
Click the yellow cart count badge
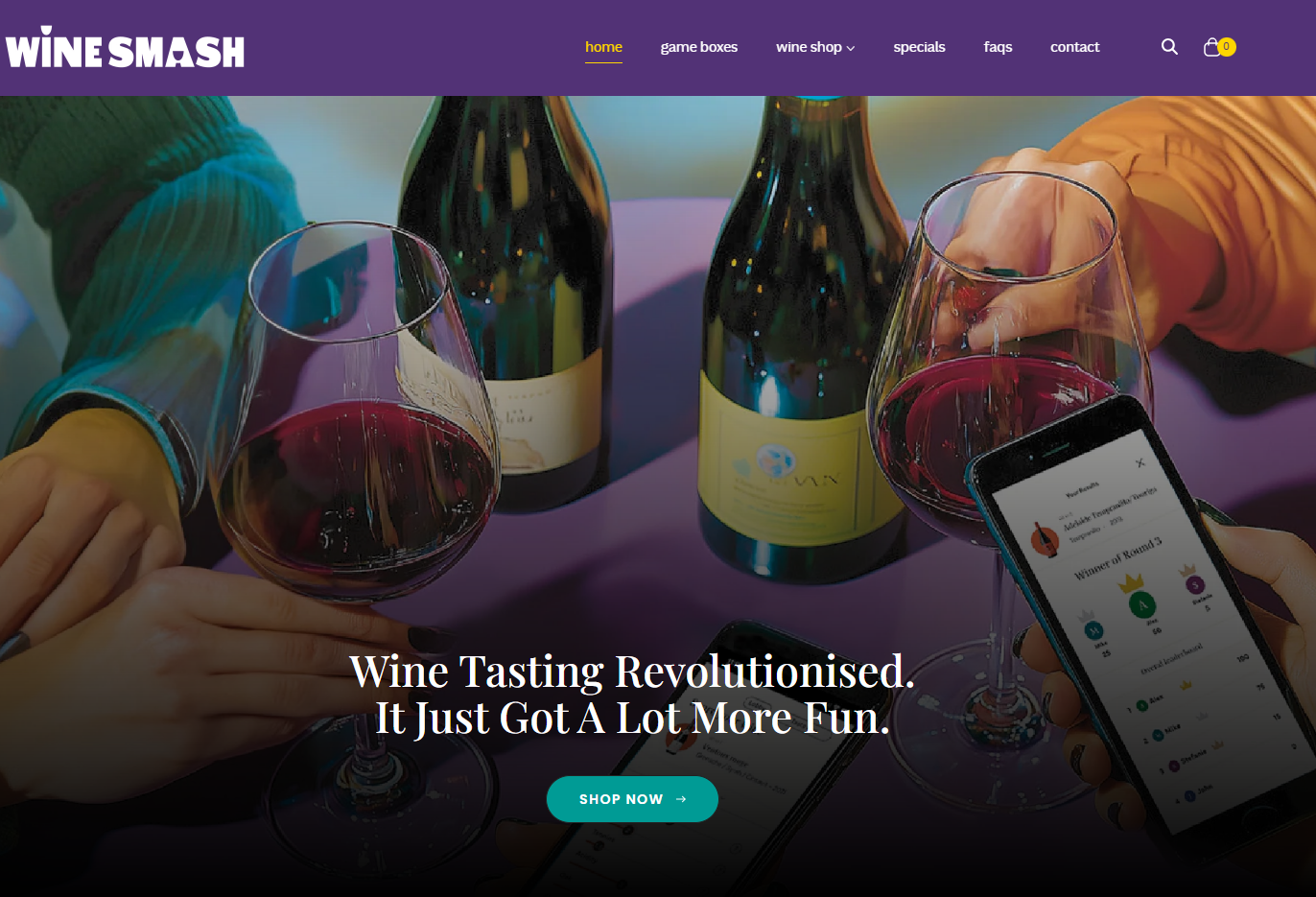pos(1226,46)
